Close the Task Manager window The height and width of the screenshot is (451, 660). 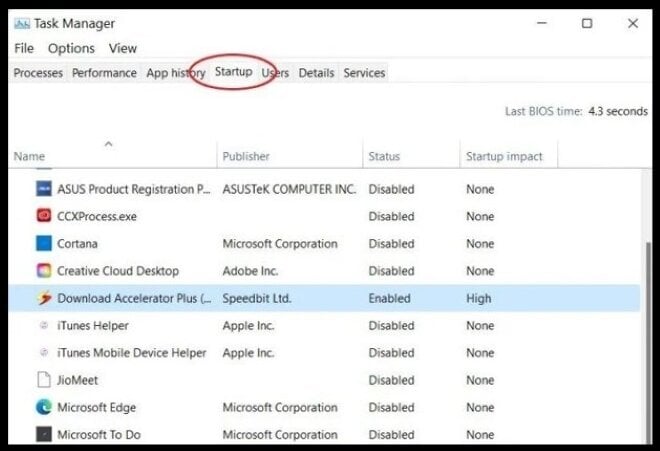coord(633,23)
